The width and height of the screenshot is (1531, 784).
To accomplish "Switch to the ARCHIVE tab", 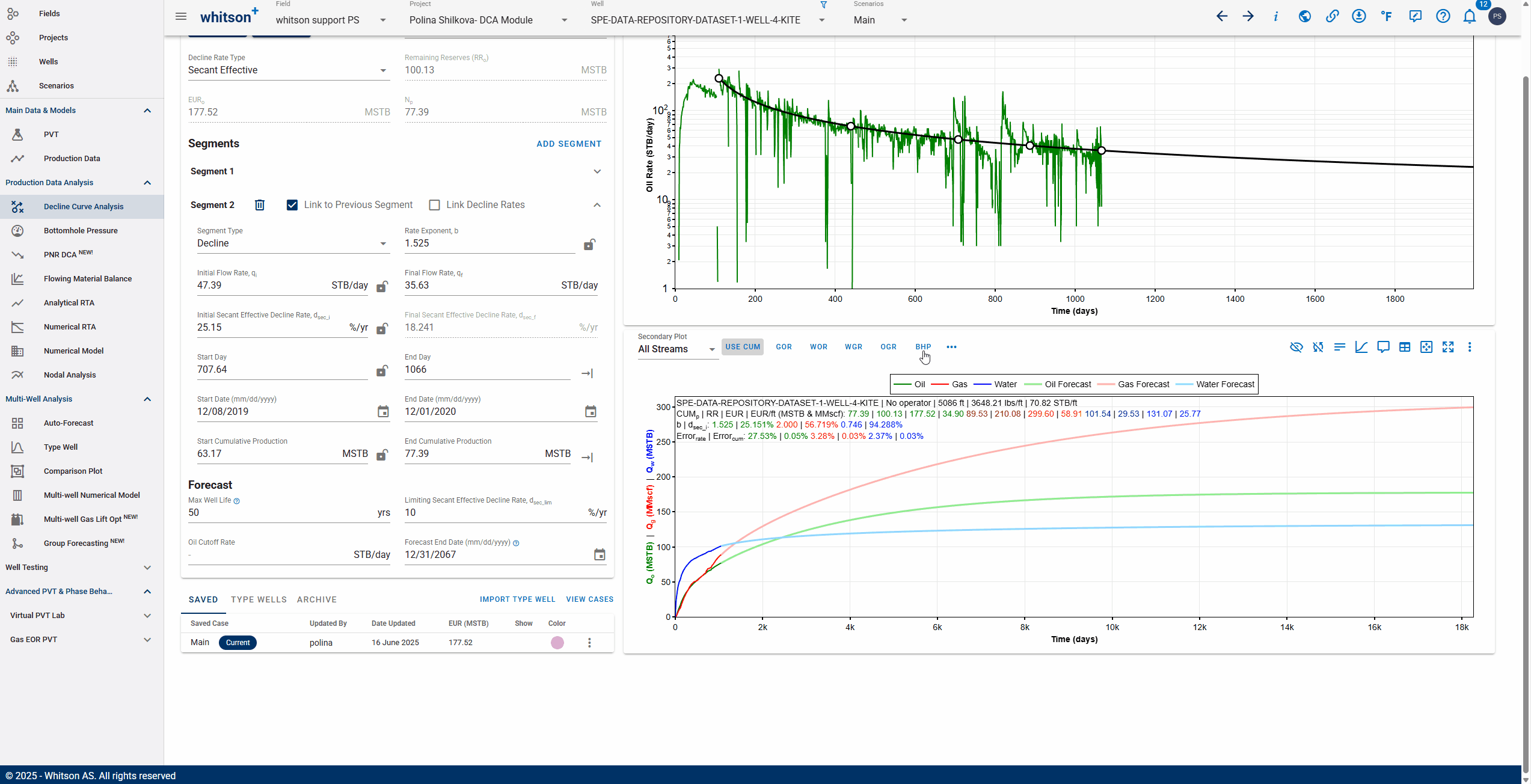I will [317, 599].
